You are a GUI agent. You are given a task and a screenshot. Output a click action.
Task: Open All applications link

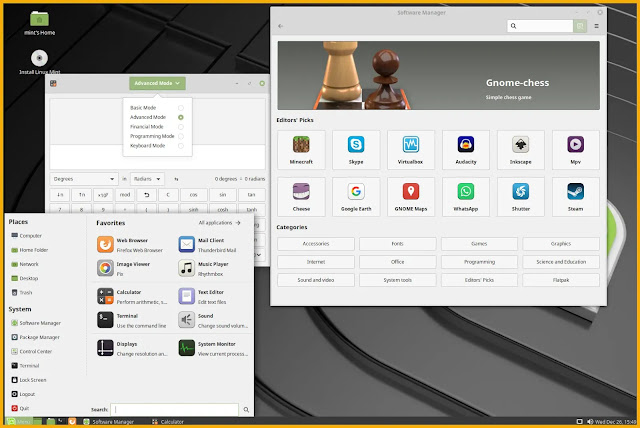coord(220,223)
